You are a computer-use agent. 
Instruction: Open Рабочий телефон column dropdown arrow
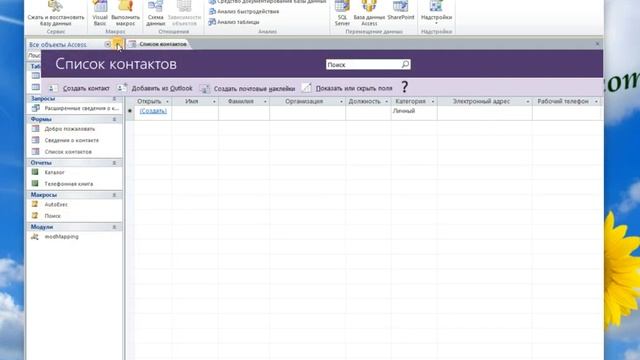pyautogui.click(x=596, y=102)
